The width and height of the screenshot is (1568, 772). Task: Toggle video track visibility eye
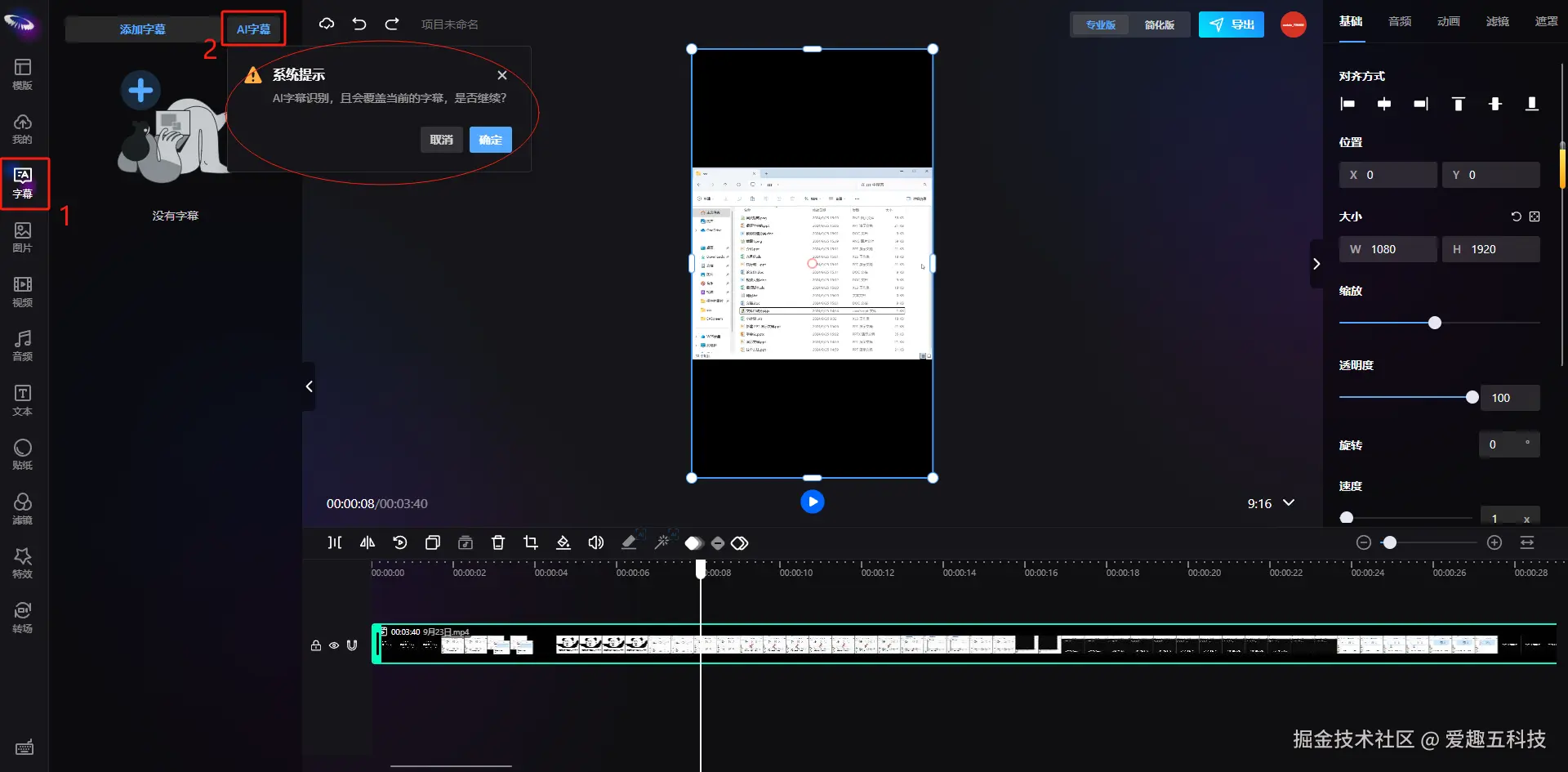click(334, 645)
